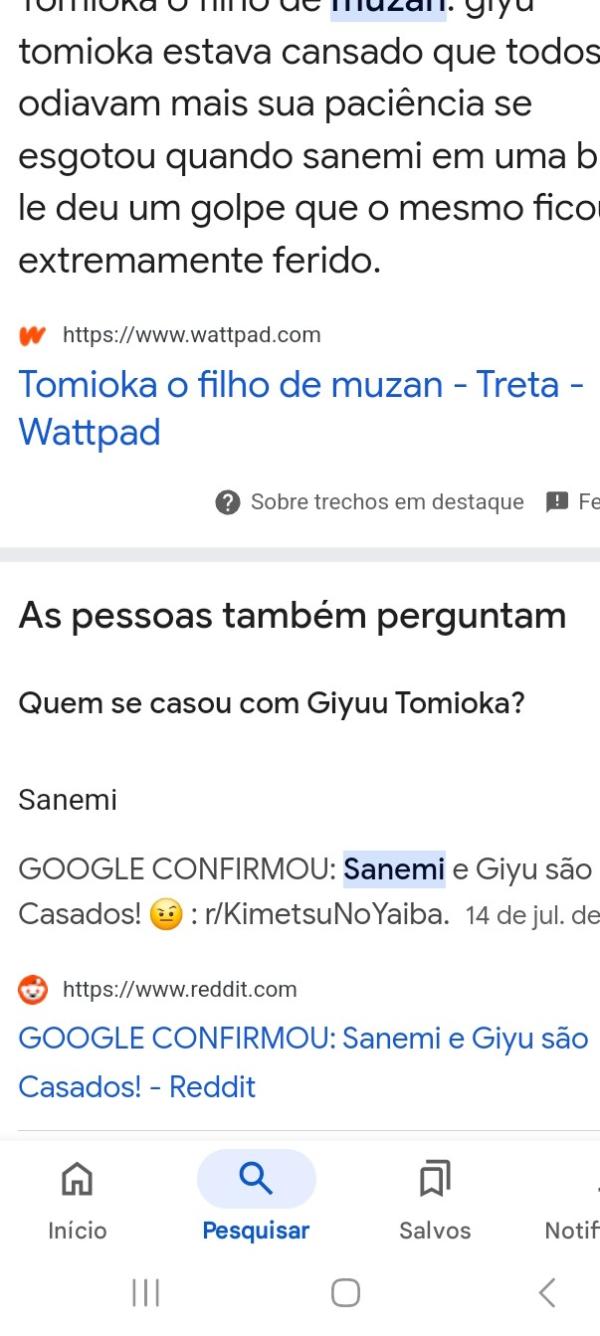
Task: Go to the Início home icon
Action: click(x=77, y=1181)
